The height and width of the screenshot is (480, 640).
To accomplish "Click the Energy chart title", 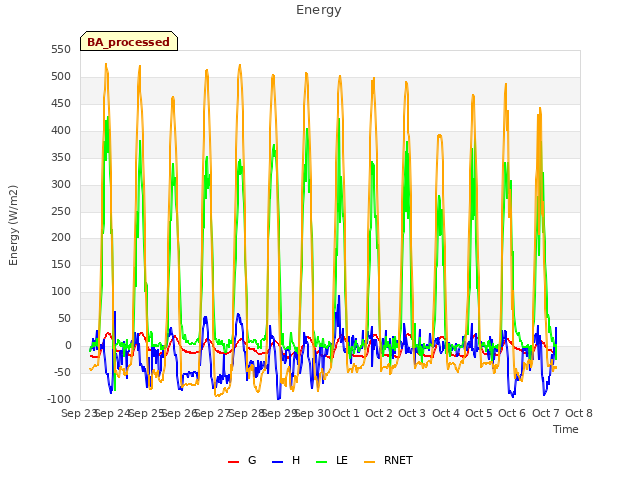I will click(319, 10).
